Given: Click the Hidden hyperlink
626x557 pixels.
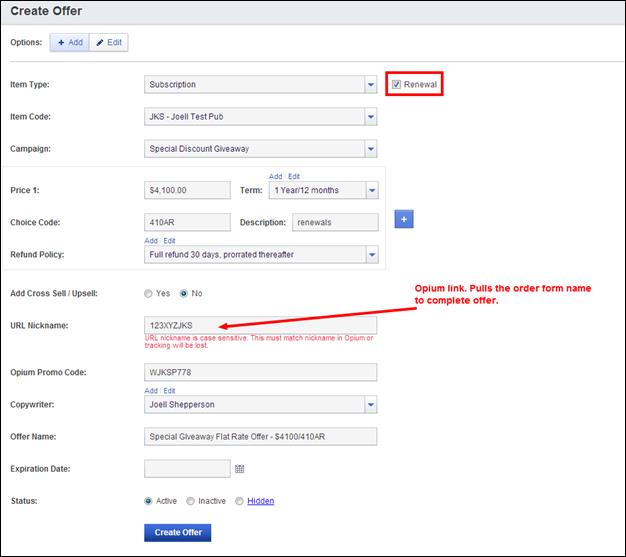Looking at the screenshot, I should 260,501.
